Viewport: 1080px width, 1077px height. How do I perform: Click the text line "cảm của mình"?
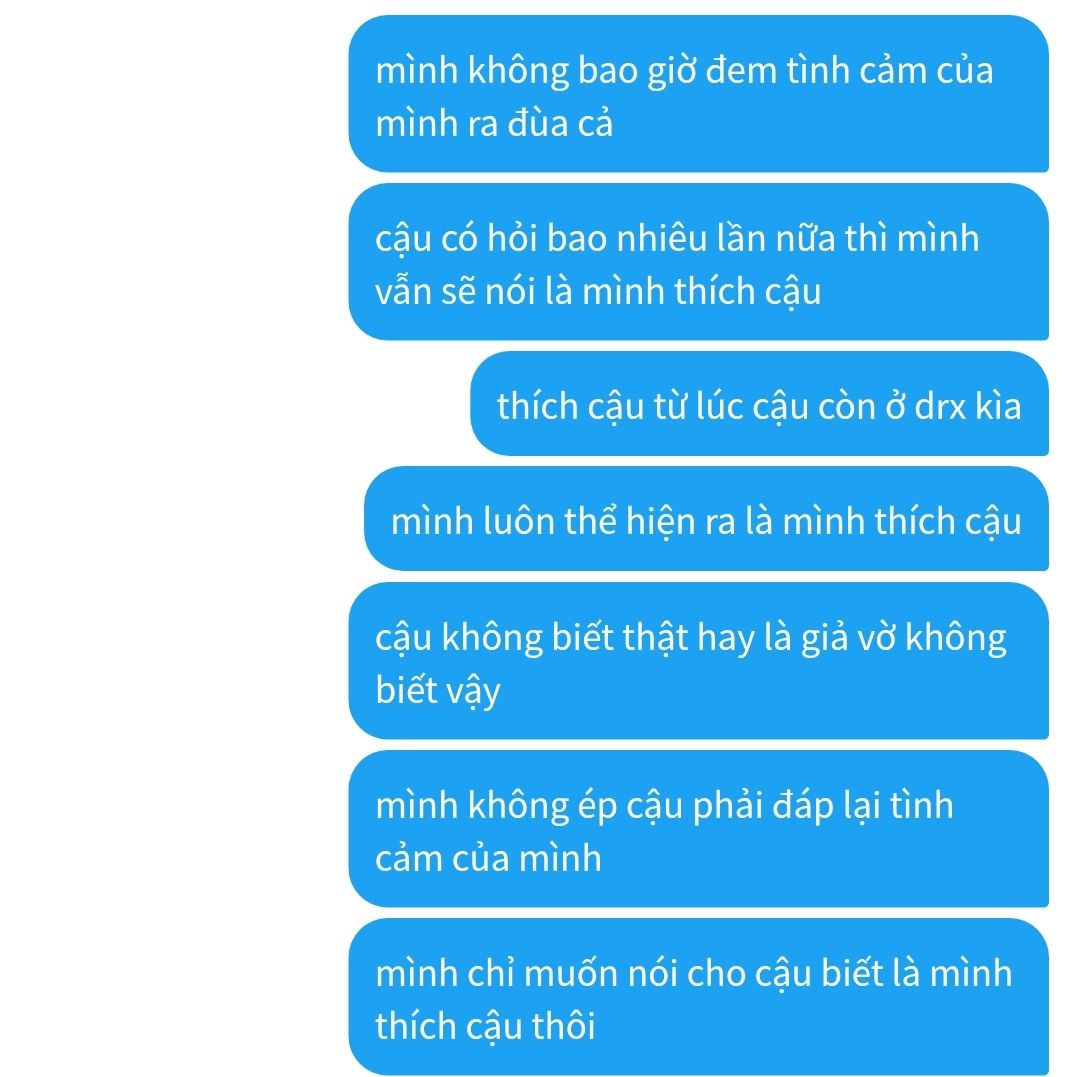point(488,859)
